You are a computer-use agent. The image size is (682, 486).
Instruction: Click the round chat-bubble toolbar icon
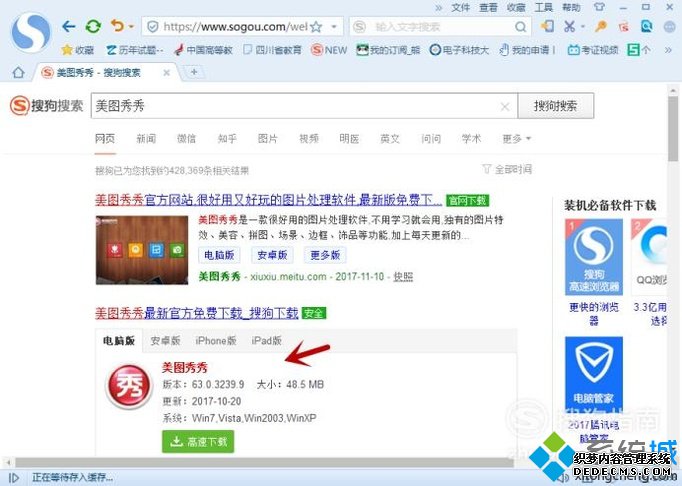coord(670,27)
